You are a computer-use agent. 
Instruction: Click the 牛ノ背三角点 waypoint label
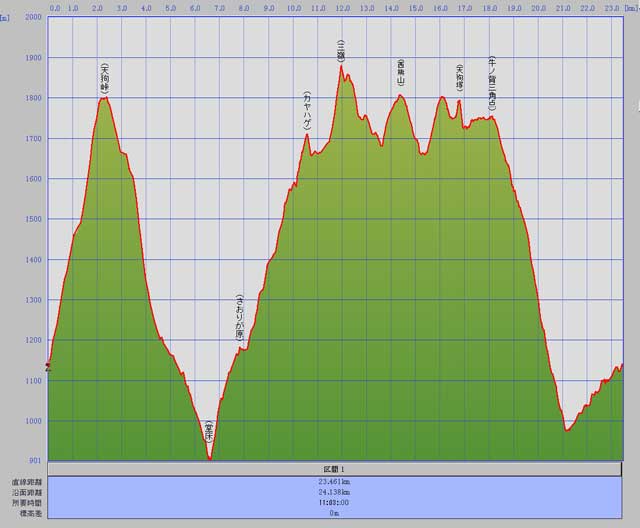(491, 84)
